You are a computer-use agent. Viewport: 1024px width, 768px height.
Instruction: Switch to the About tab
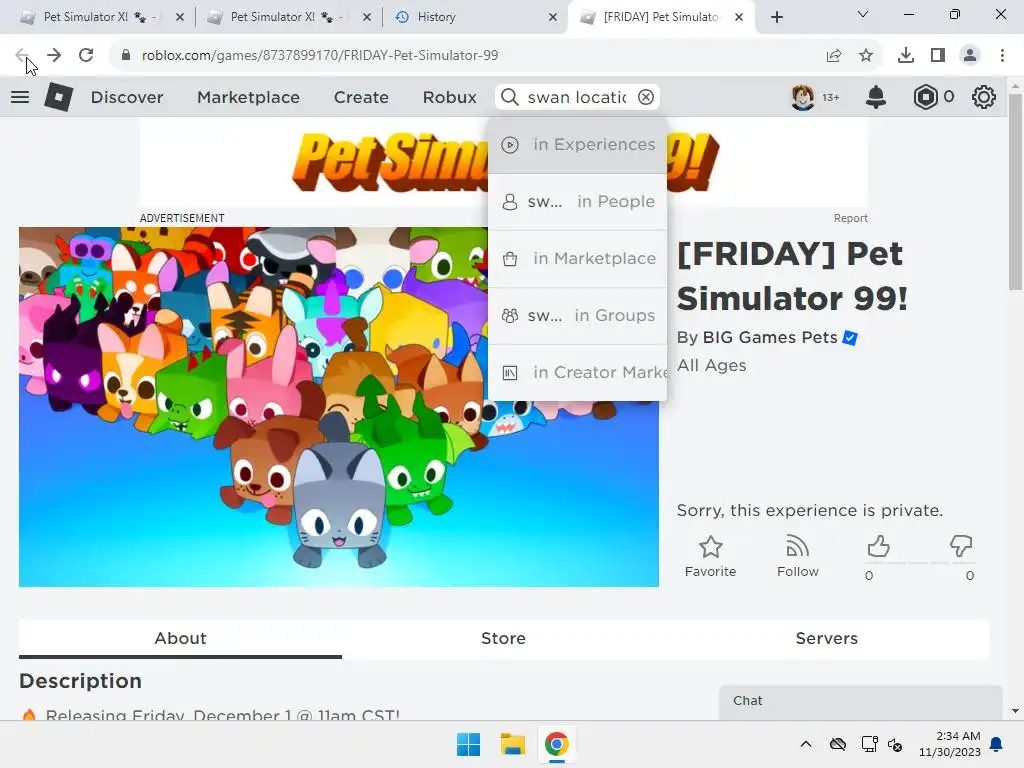pyautogui.click(x=180, y=639)
